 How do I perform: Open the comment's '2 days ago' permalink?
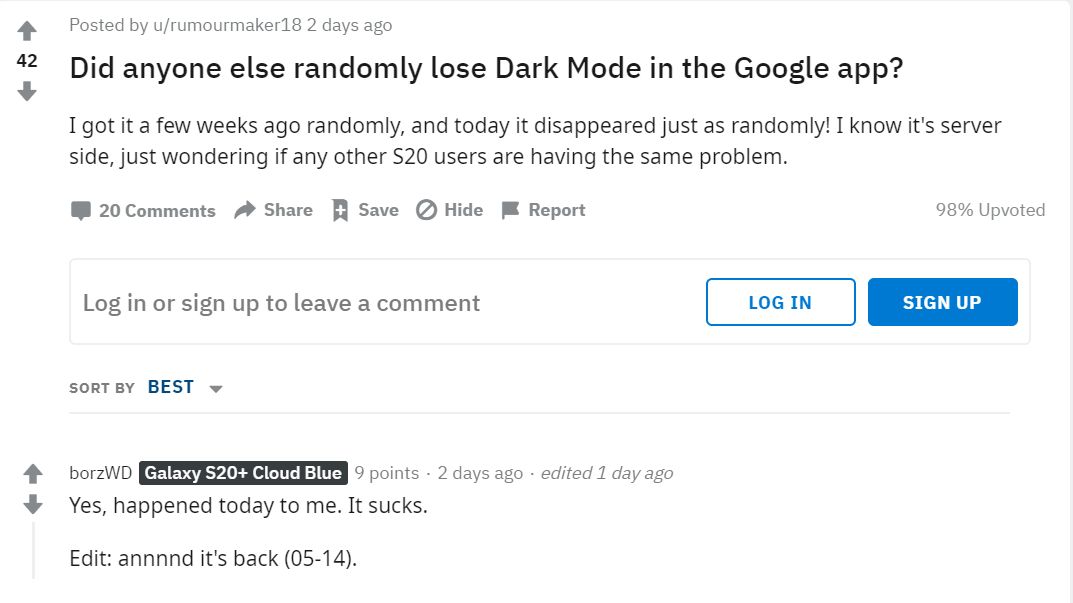pos(480,473)
